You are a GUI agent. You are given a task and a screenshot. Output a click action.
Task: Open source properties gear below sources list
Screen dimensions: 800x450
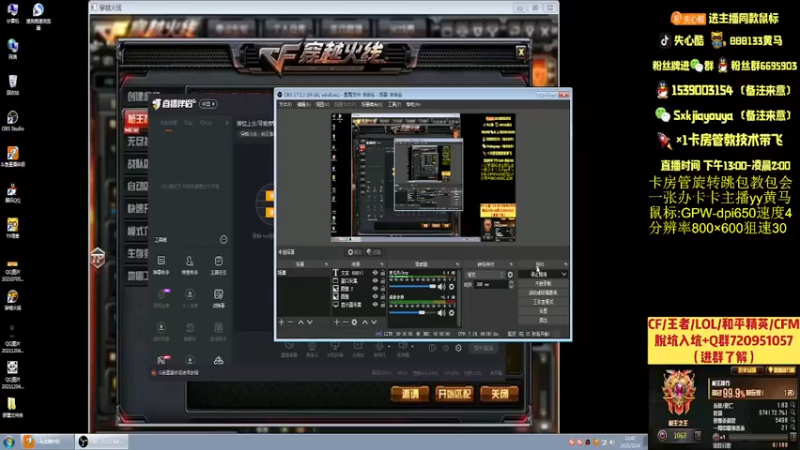coord(355,322)
